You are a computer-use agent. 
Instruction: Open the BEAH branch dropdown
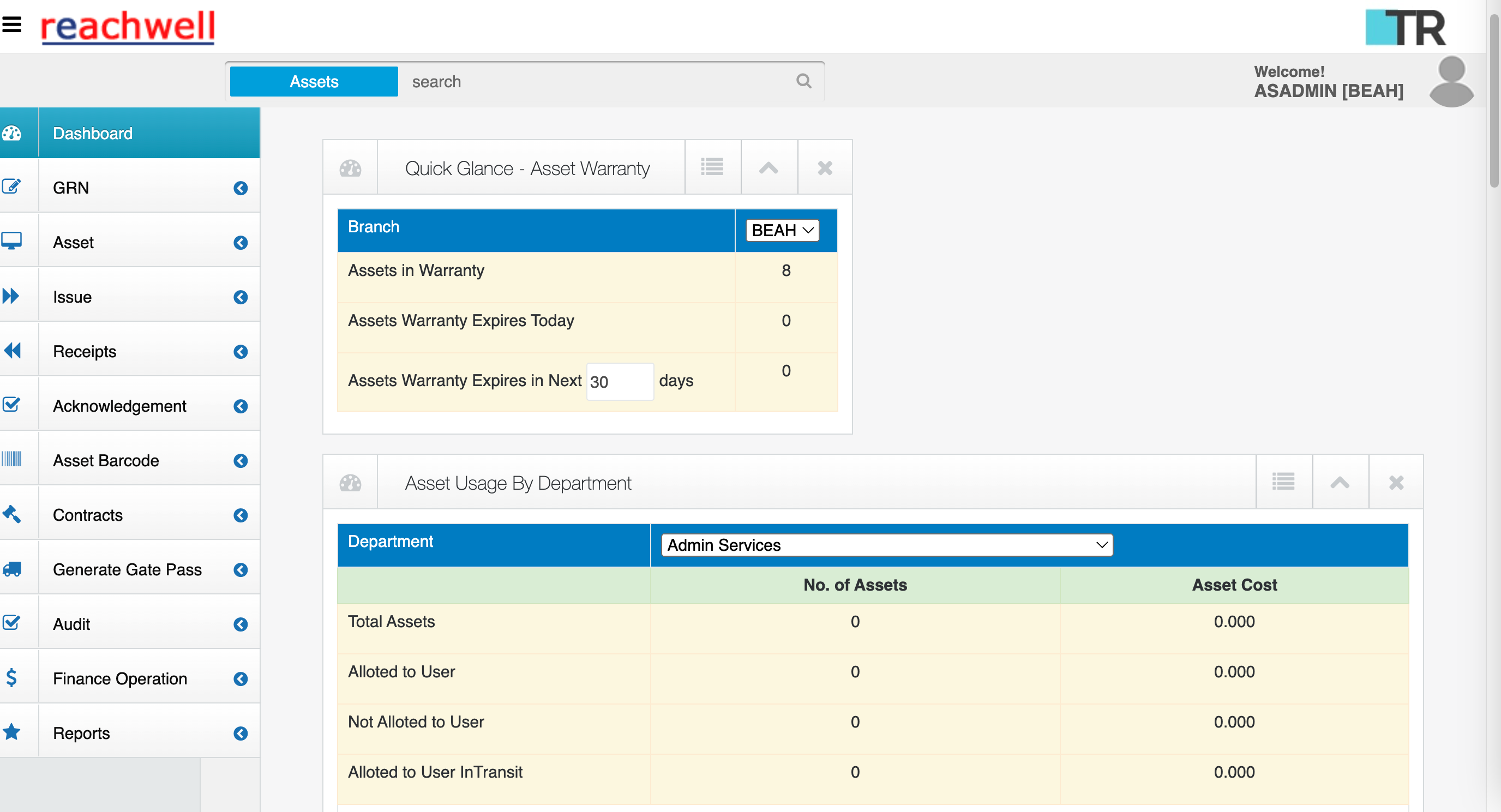(782, 230)
